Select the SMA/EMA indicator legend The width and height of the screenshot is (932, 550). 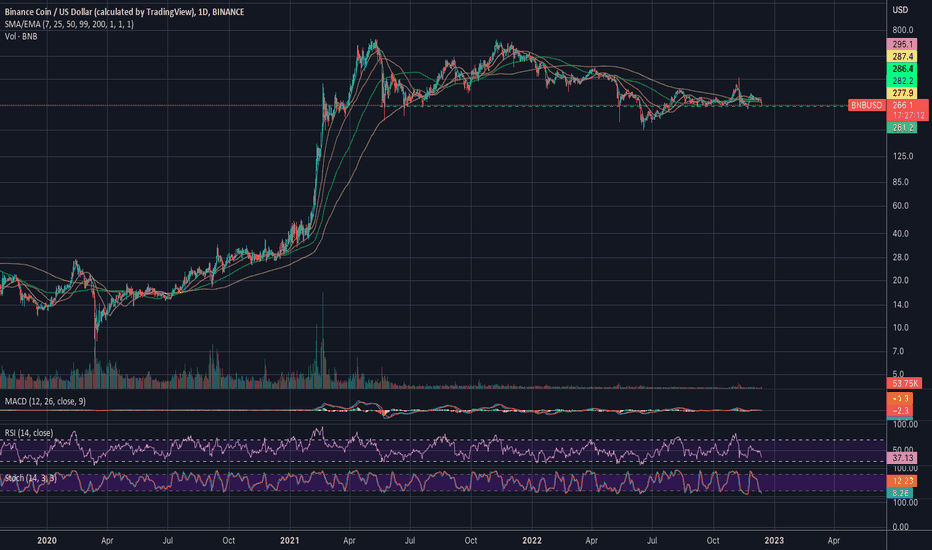point(69,24)
